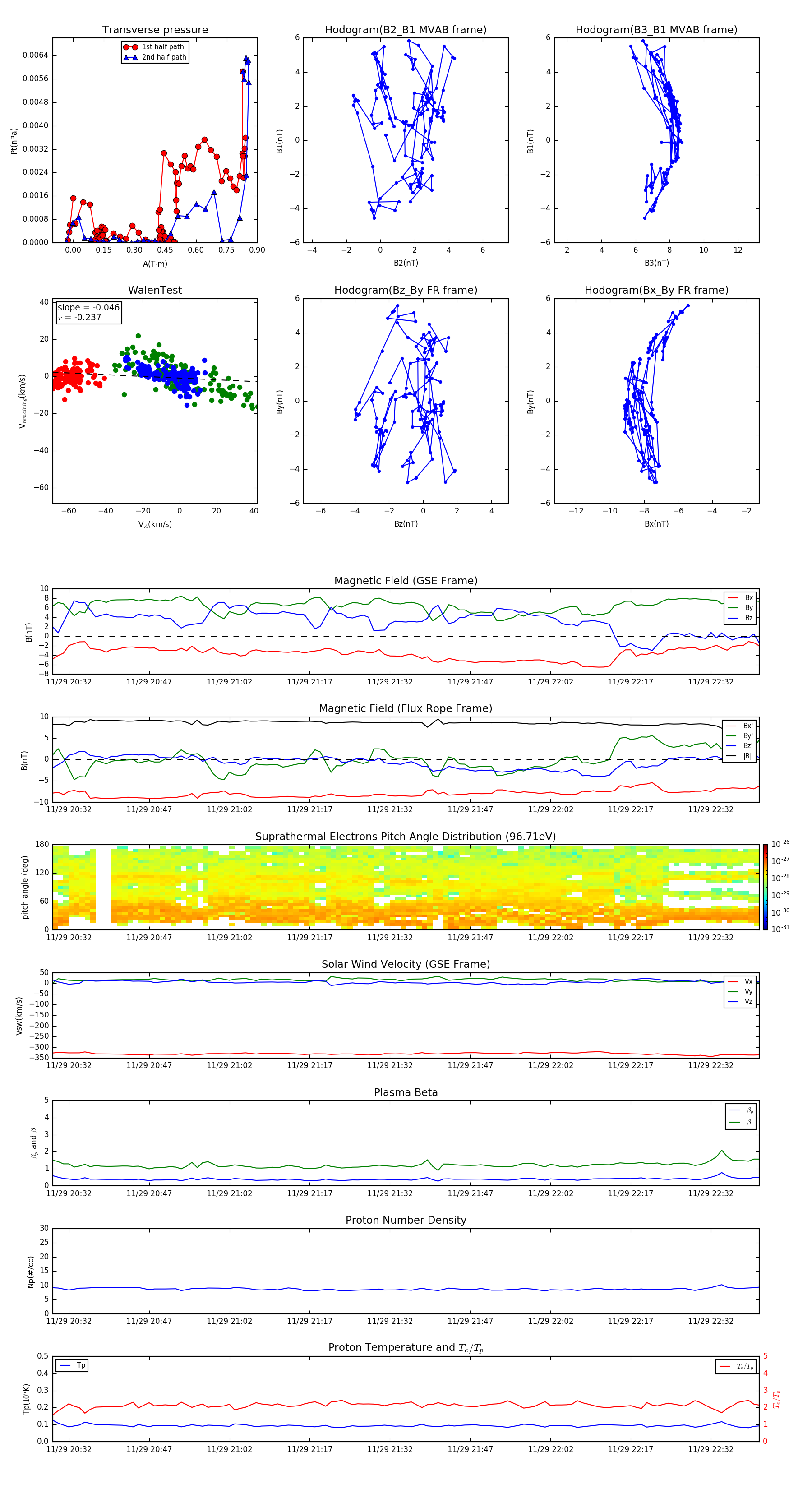The image size is (812, 1489).
Task: Select the 'By' legend entry in GSE panel
Action: point(740,607)
